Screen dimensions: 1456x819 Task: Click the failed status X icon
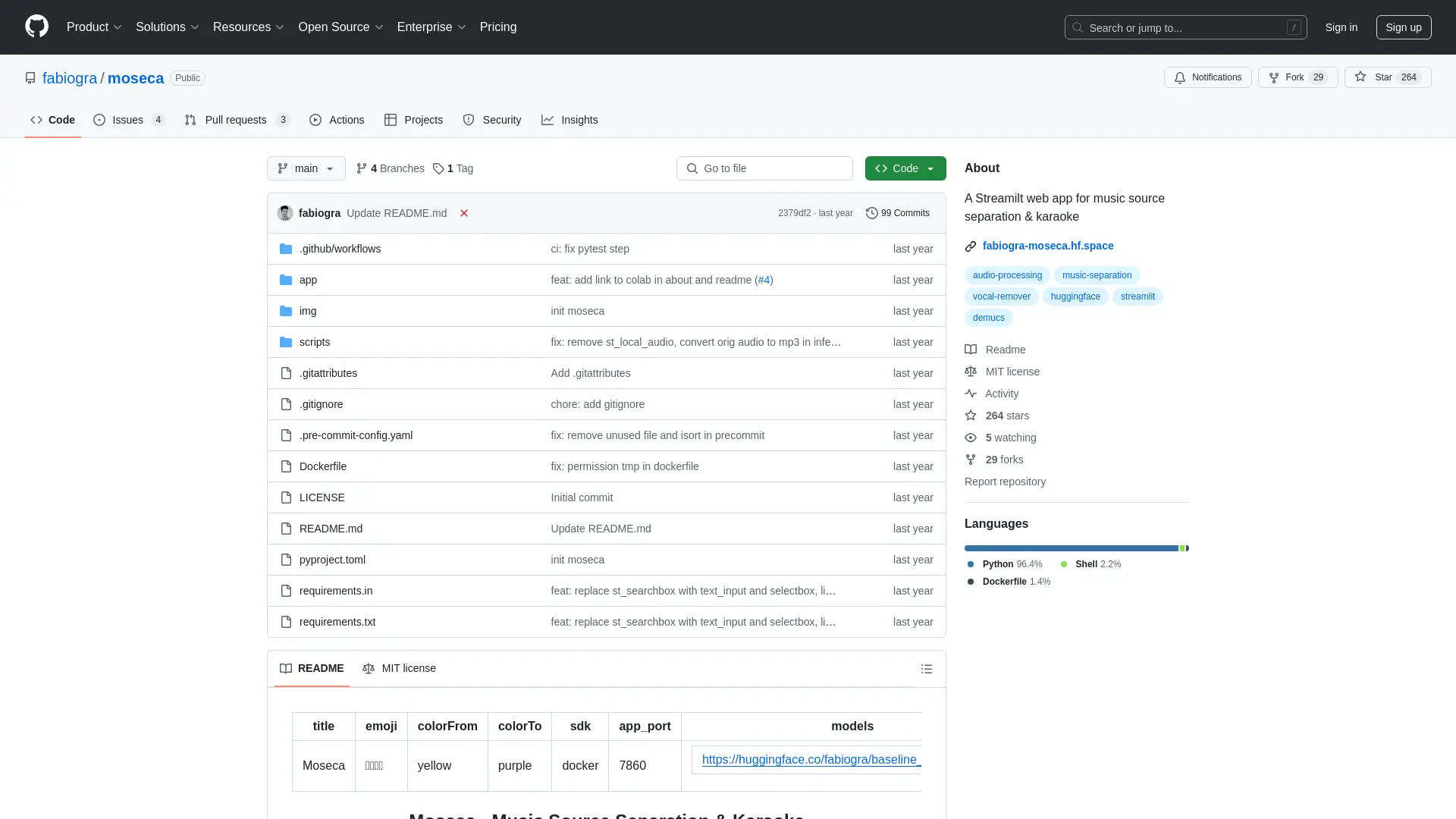(x=464, y=213)
